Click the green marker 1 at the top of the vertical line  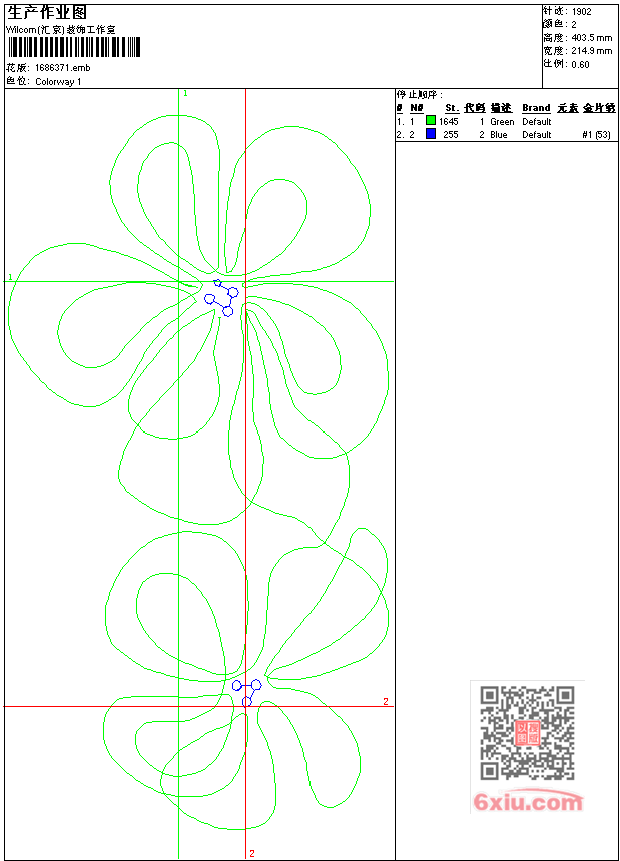[x=185, y=93]
